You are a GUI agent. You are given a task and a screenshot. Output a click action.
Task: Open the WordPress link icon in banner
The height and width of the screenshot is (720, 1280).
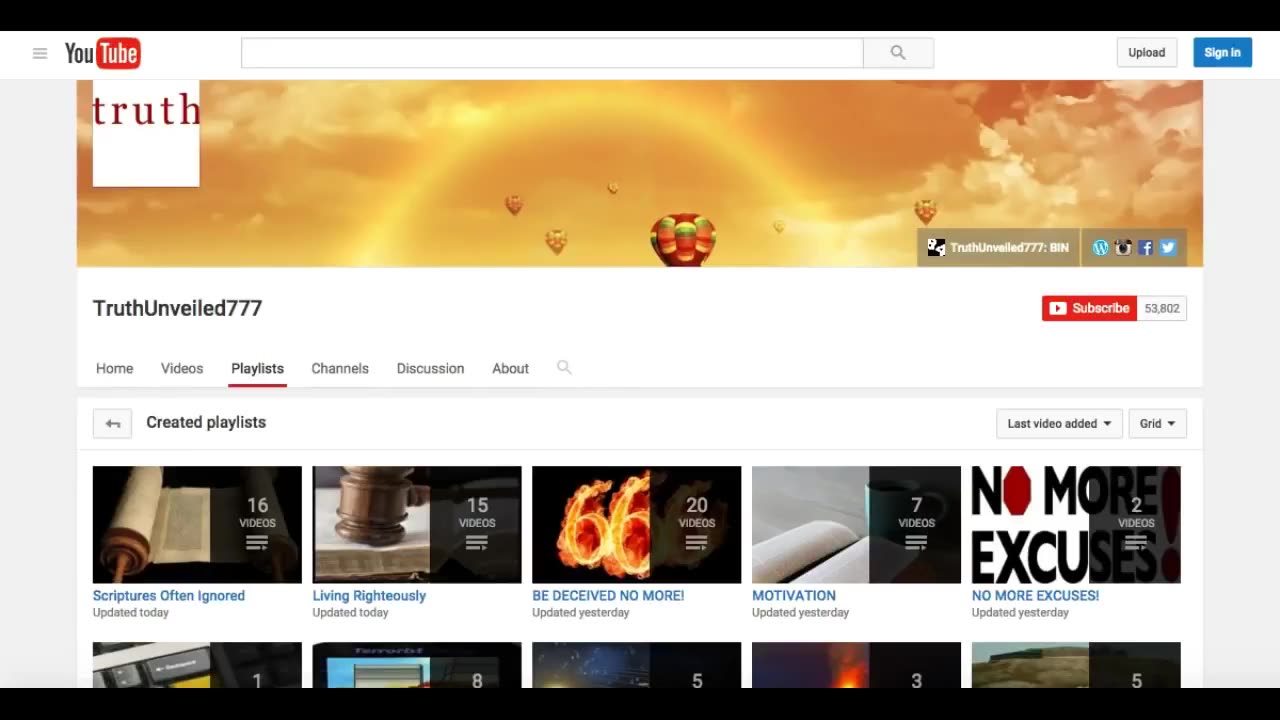click(x=1101, y=248)
